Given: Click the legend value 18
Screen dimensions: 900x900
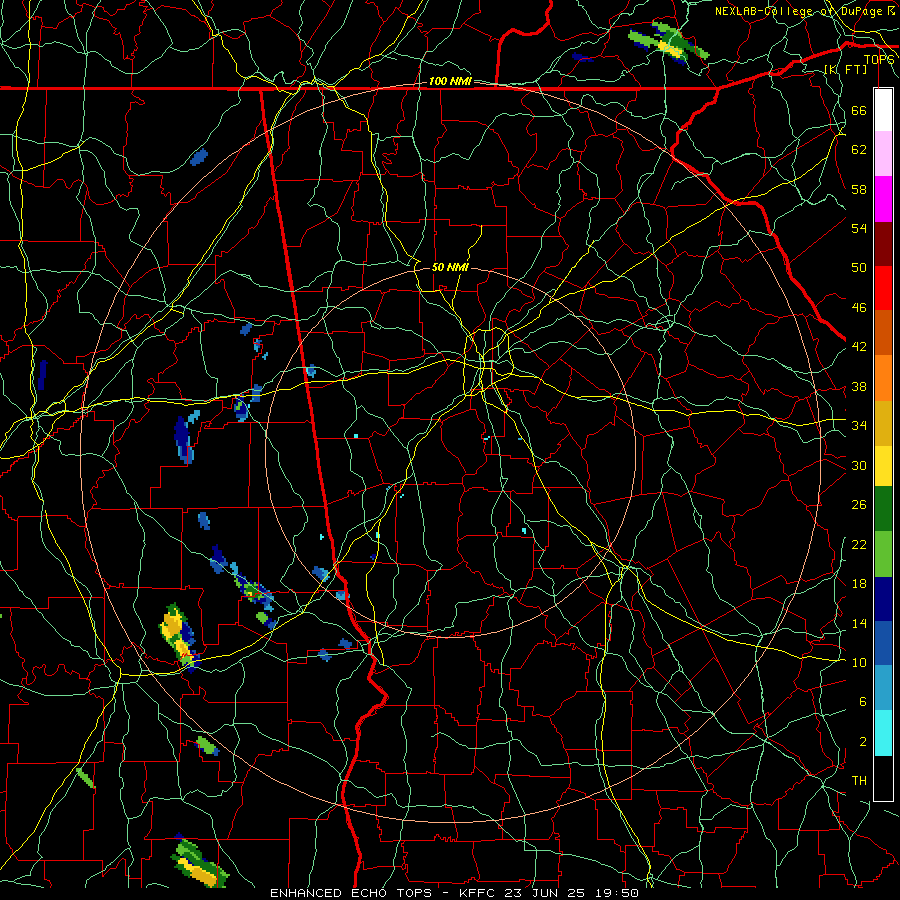Looking at the screenshot, I should point(859,584).
